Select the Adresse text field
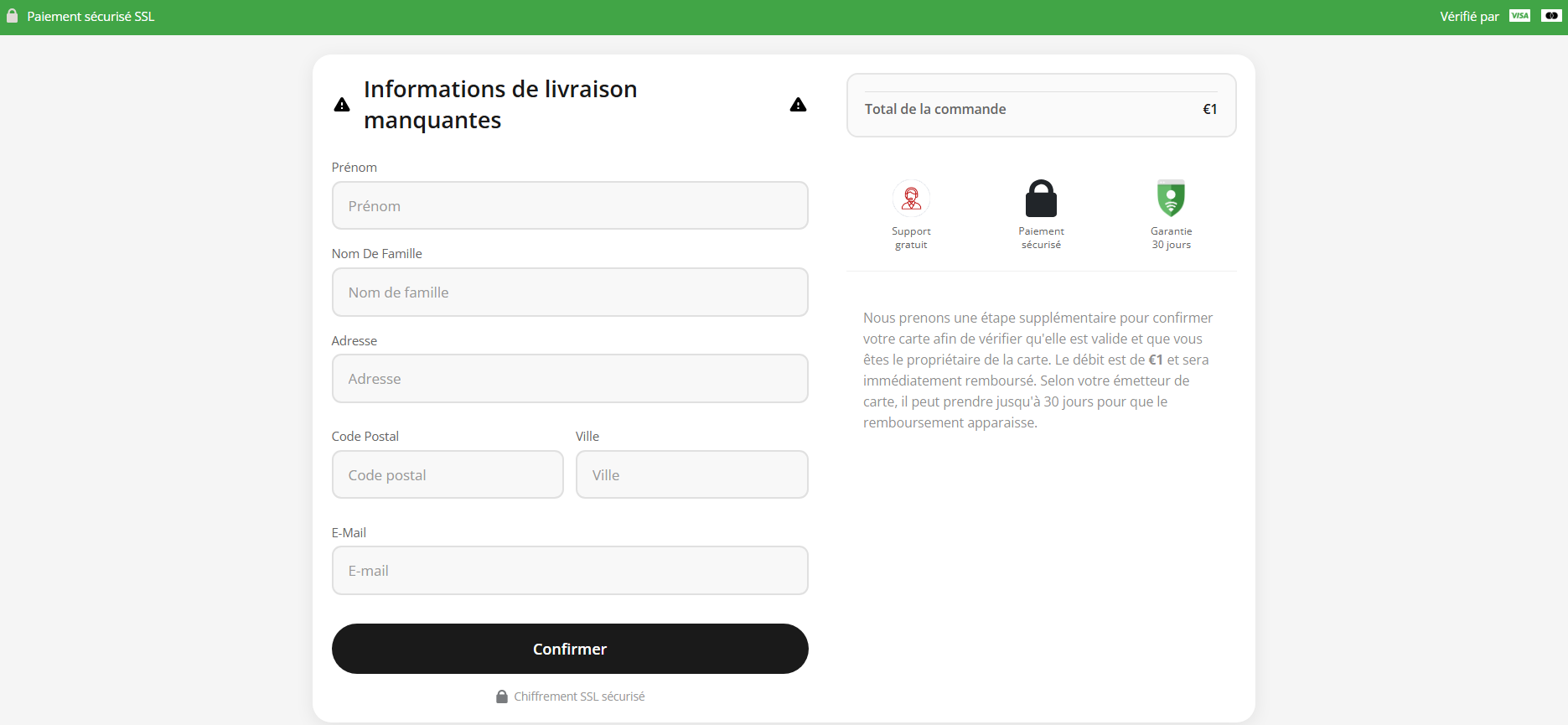Viewport: 1568px width, 725px height. [x=570, y=379]
